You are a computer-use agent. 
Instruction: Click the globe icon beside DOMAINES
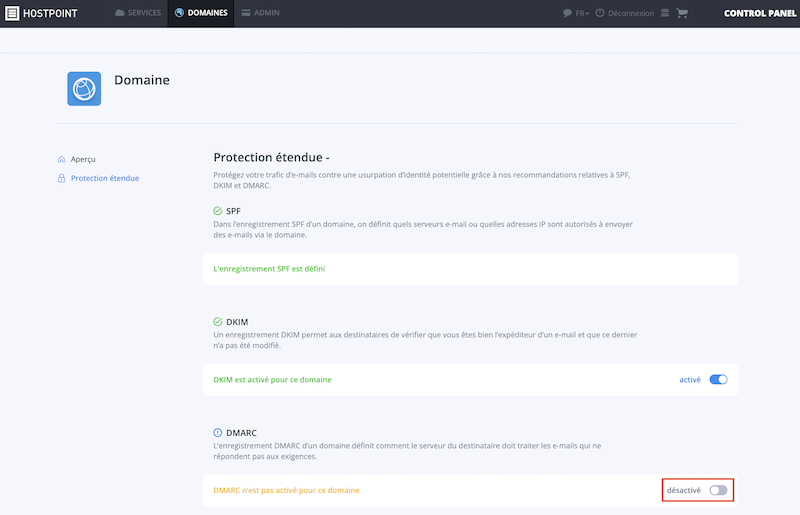coord(179,13)
